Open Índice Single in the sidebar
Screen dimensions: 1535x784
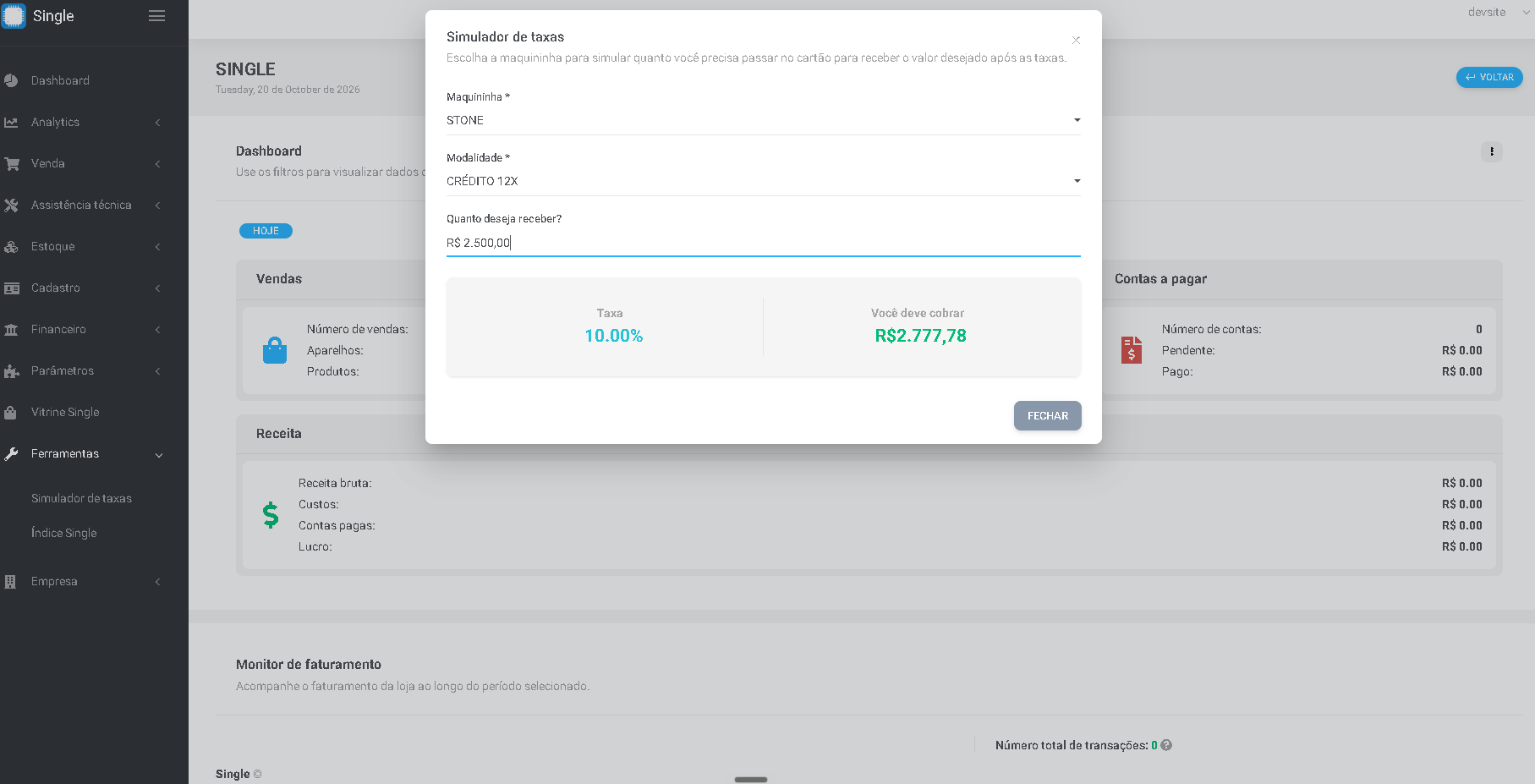tap(64, 533)
